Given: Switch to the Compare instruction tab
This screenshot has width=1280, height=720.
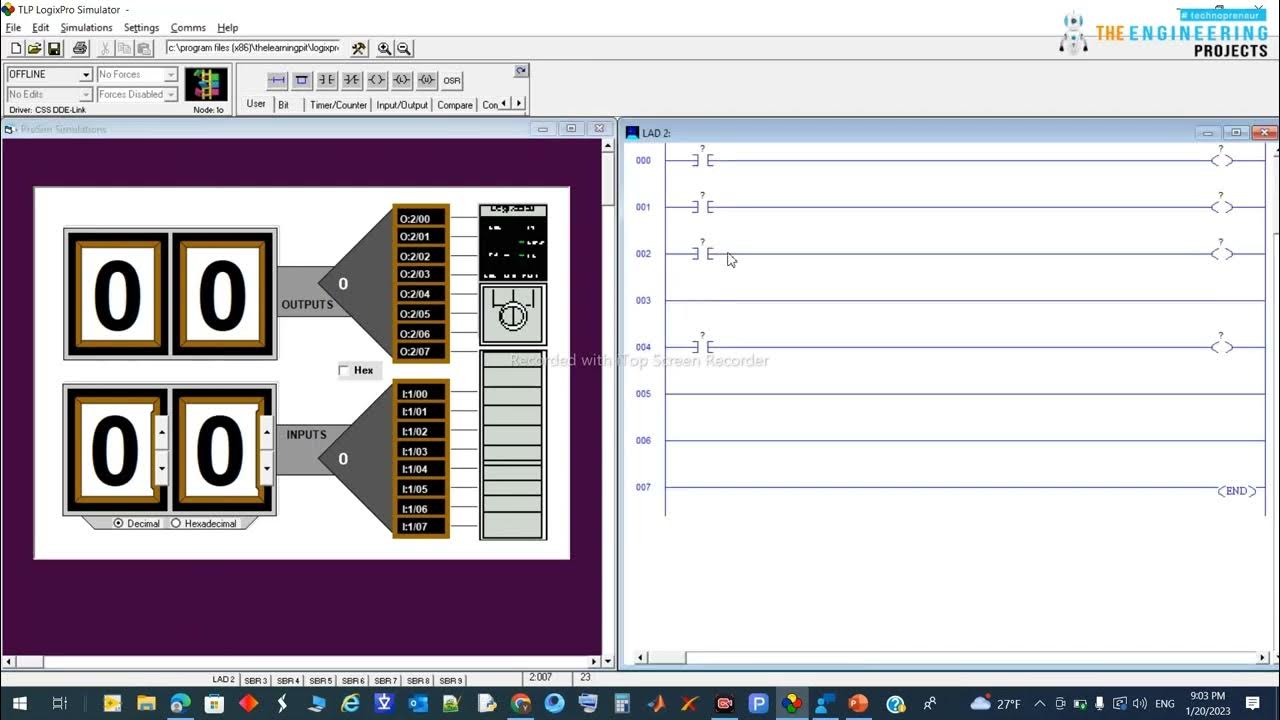Looking at the screenshot, I should click(x=455, y=105).
